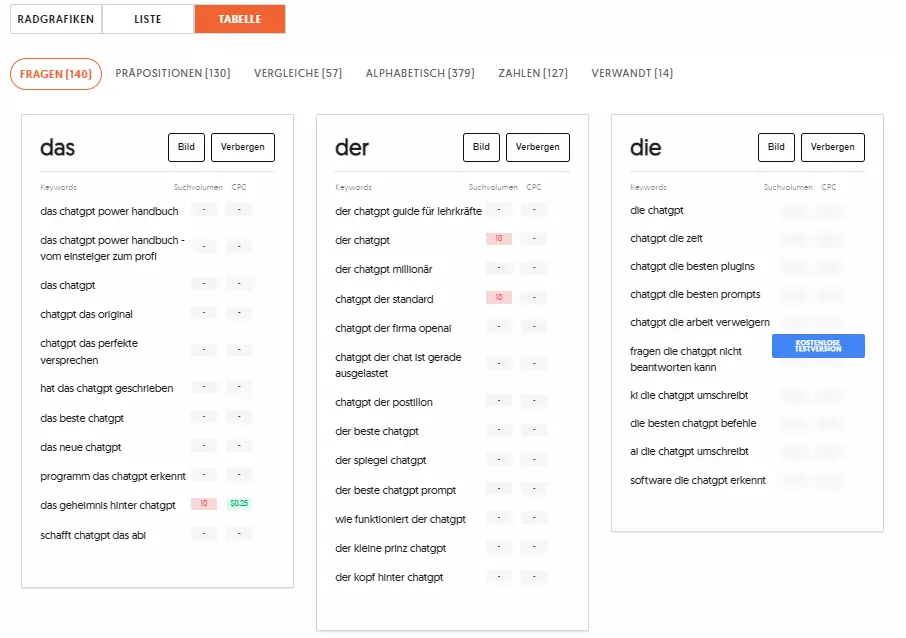
Task: Hide the die column via Verbergen
Action: point(832,146)
